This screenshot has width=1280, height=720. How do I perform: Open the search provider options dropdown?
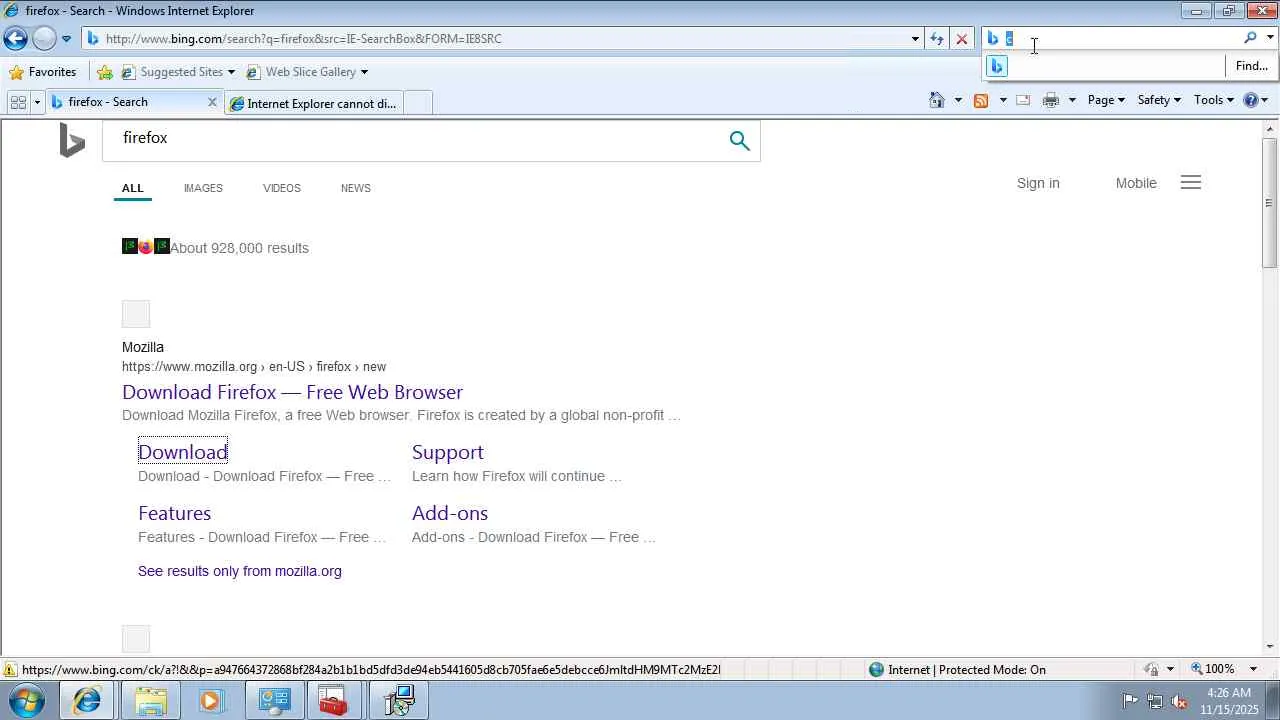[1270, 38]
